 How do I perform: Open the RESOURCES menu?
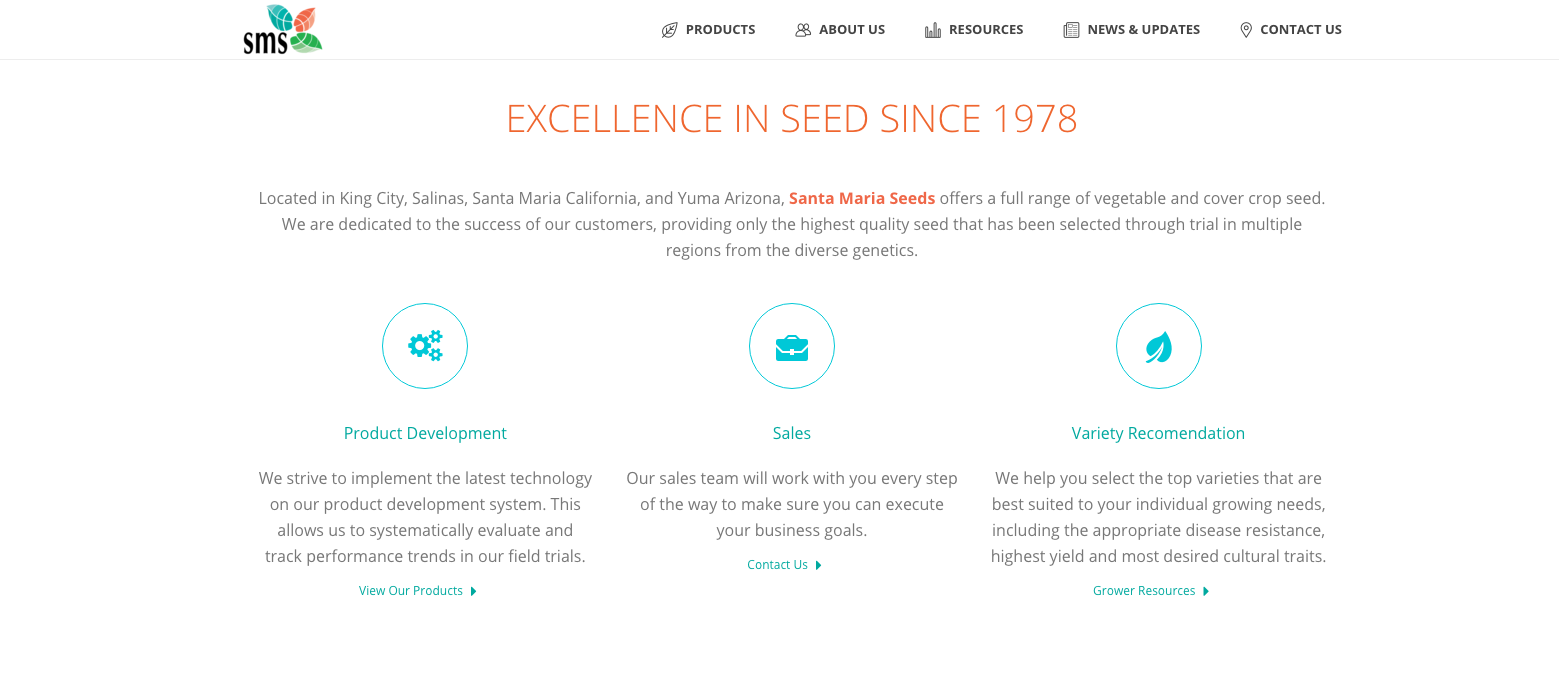(x=985, y=29)
